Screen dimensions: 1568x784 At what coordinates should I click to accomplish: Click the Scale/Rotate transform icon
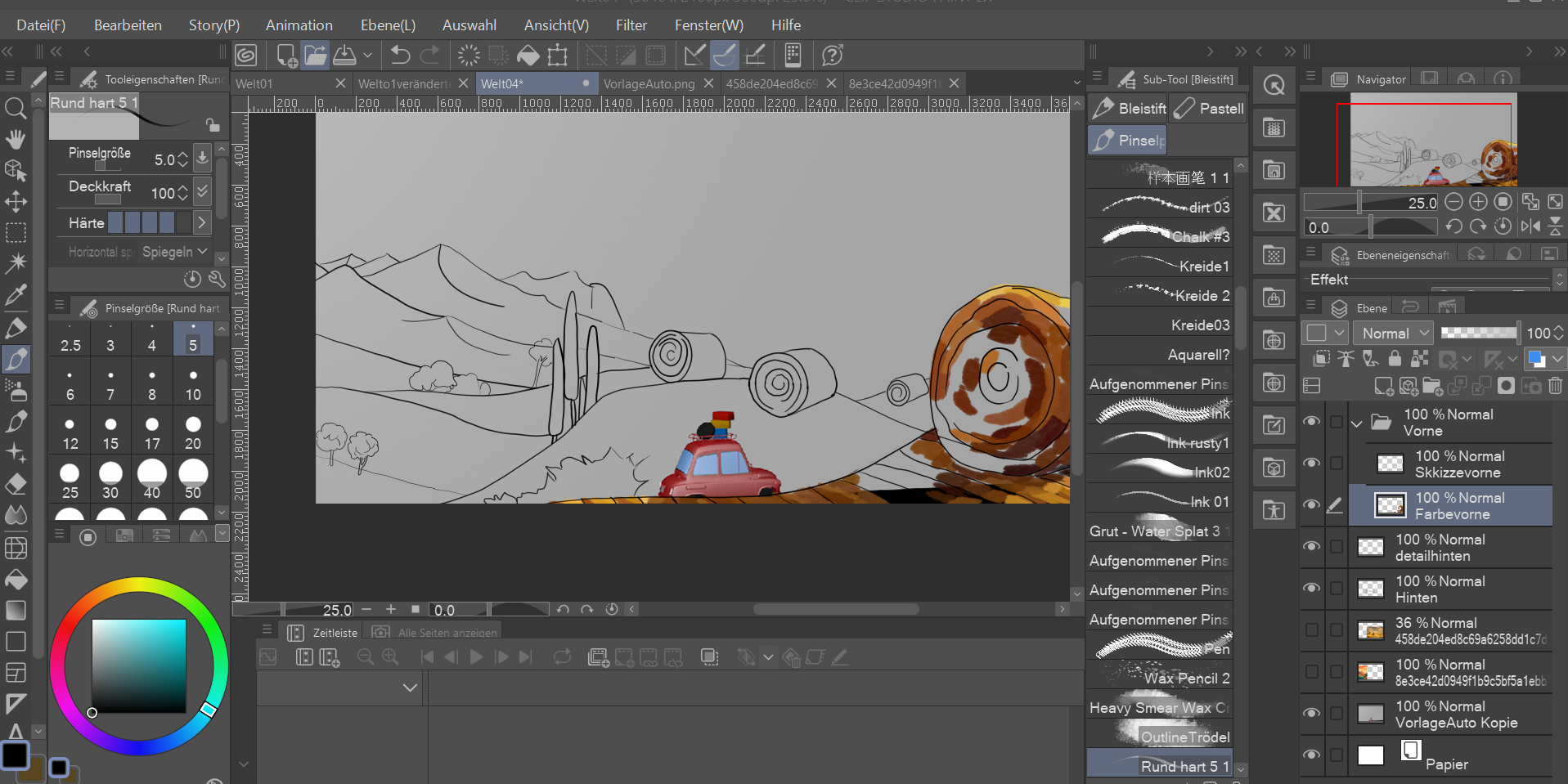pos(558,56)
